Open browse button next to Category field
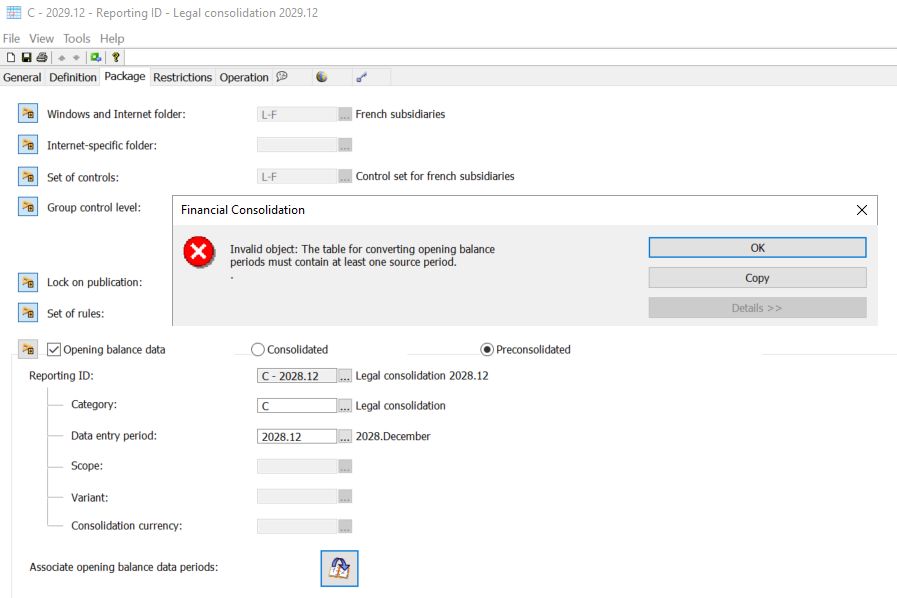Image resolution: width=897 pixels, height=598 pixels. [344, 406]
